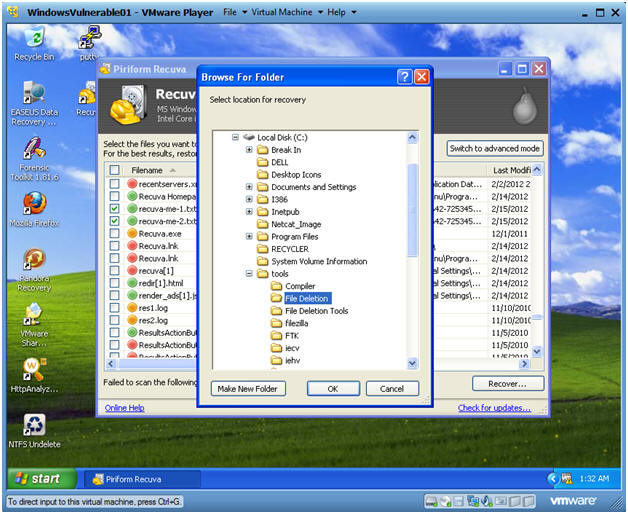Screen dimensions: 628x514
Task: Click Cancel in Browse For Folder
Action: point(392,389)
